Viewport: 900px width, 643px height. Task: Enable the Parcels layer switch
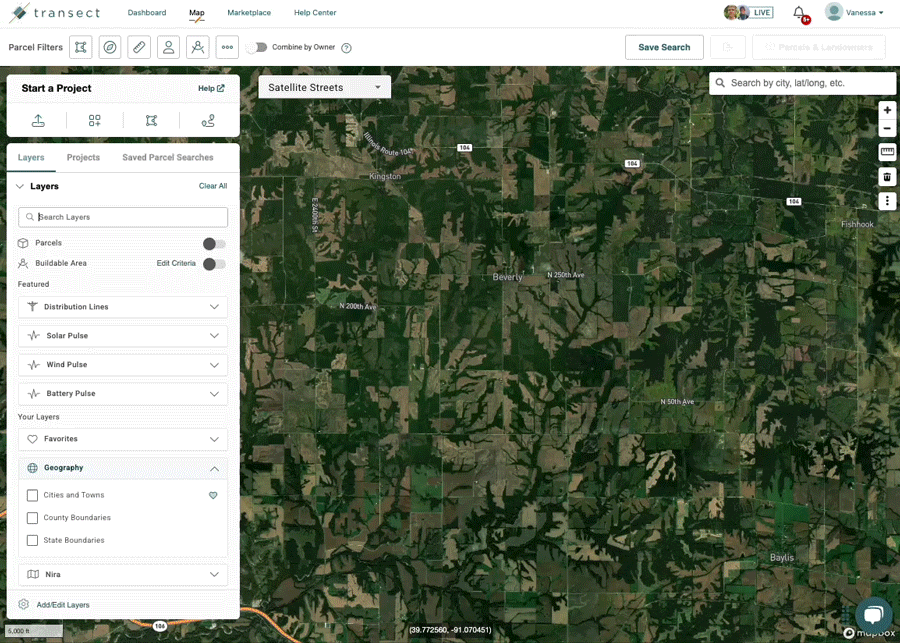215,244
